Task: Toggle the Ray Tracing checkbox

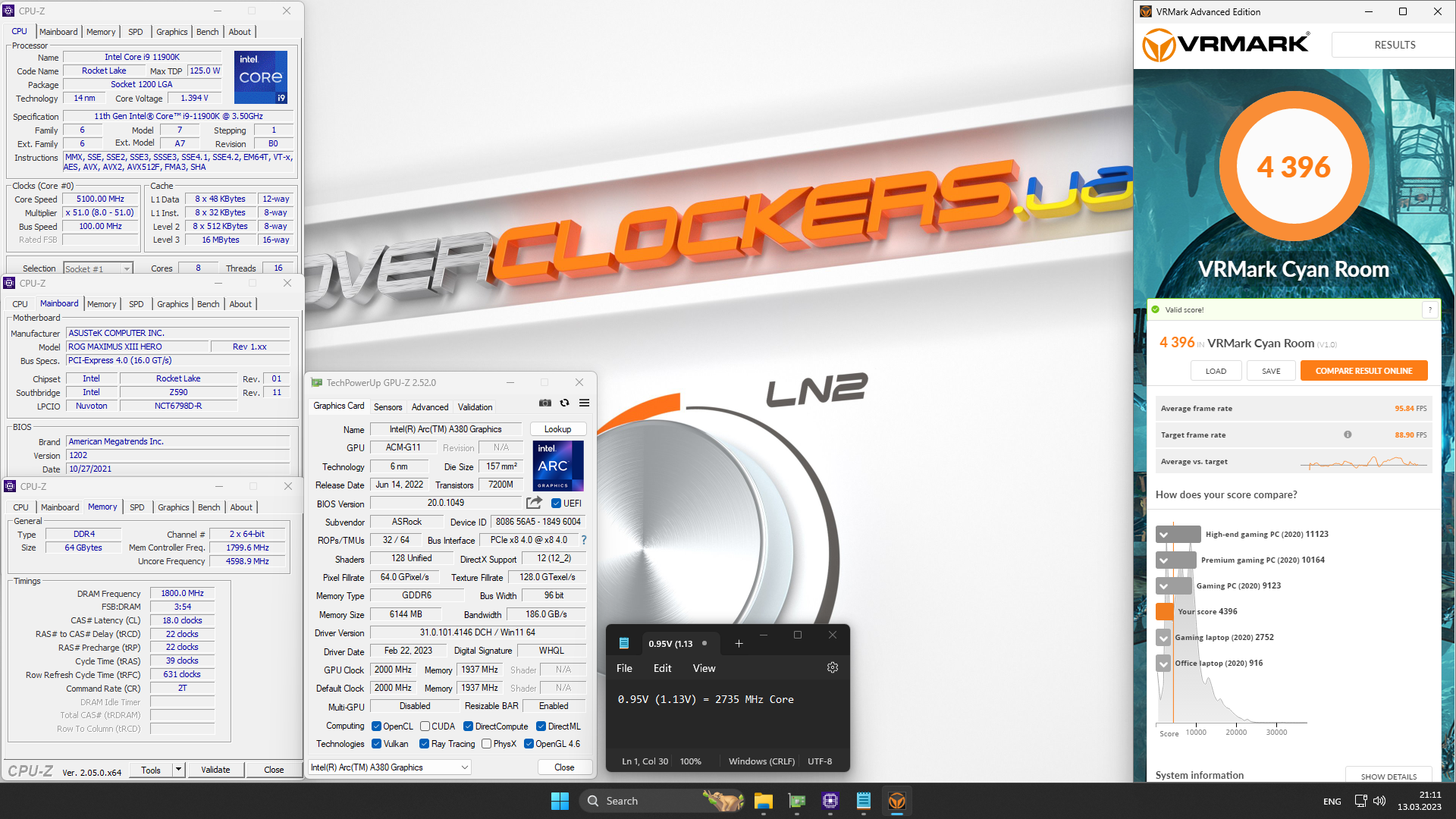Action: [424, 744]
